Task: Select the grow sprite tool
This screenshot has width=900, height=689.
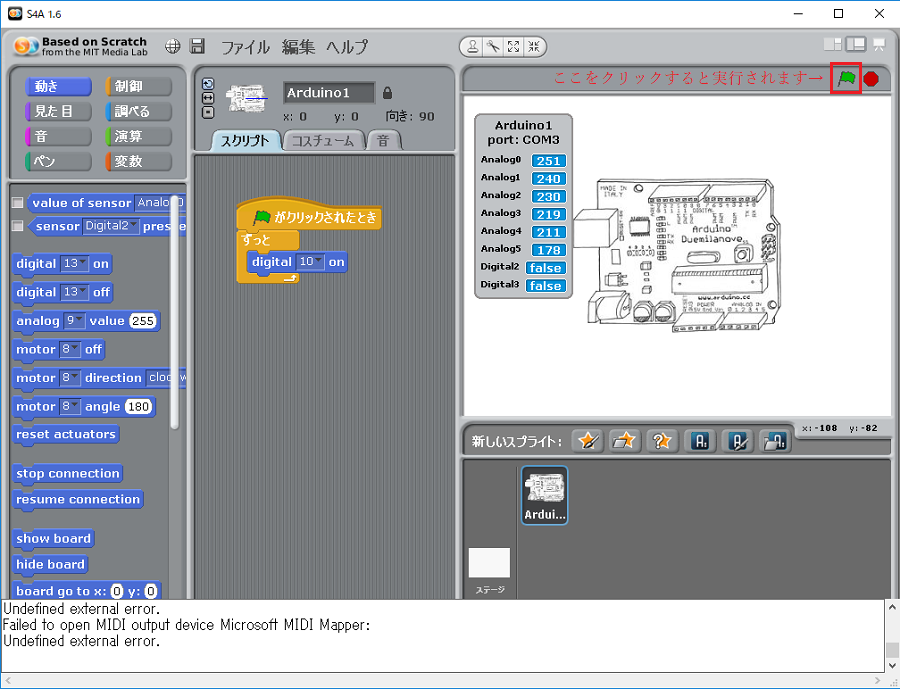Action: click(x=514, y=47)
